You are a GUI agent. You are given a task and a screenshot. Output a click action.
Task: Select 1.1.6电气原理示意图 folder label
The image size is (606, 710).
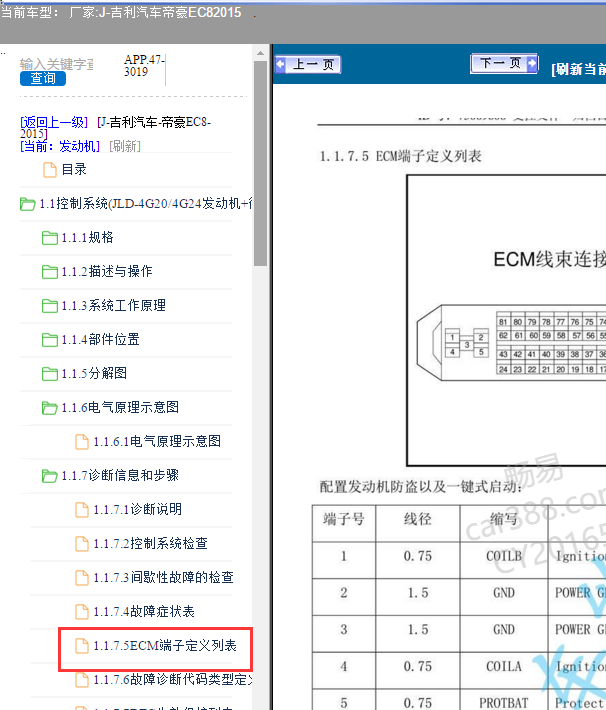(x=120, y=407)
